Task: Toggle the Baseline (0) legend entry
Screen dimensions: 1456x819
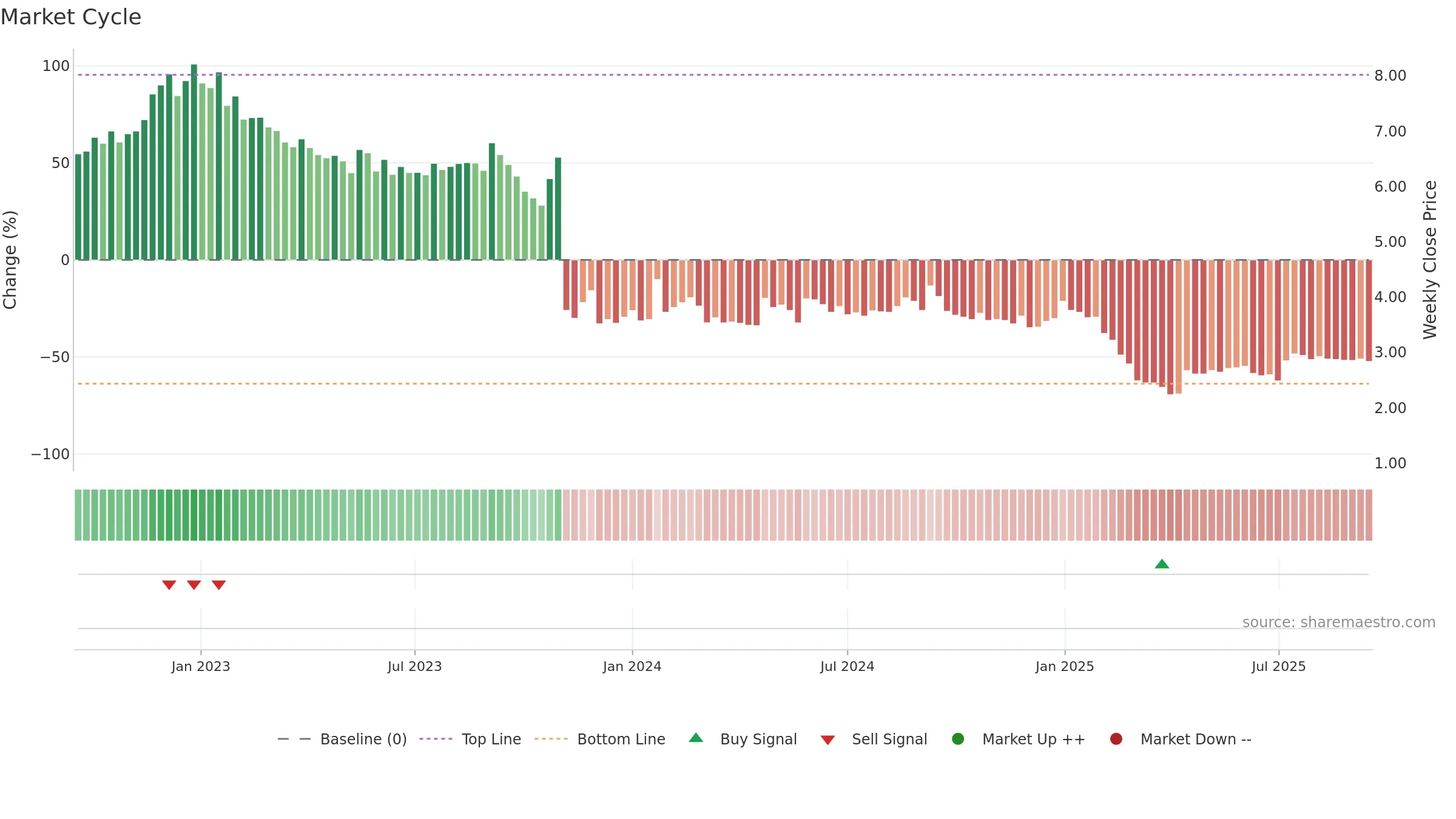Action: click(342, 739)
